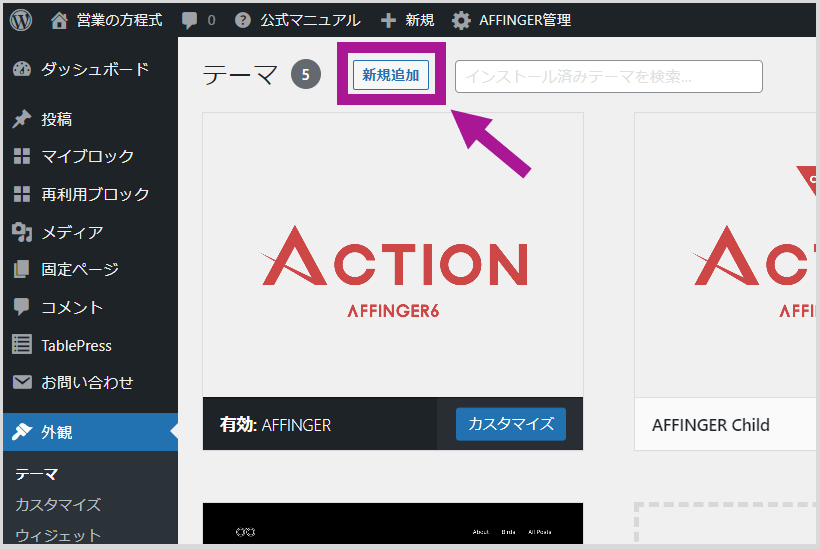Open ウィジェット submenu link

tap(58, 535)
